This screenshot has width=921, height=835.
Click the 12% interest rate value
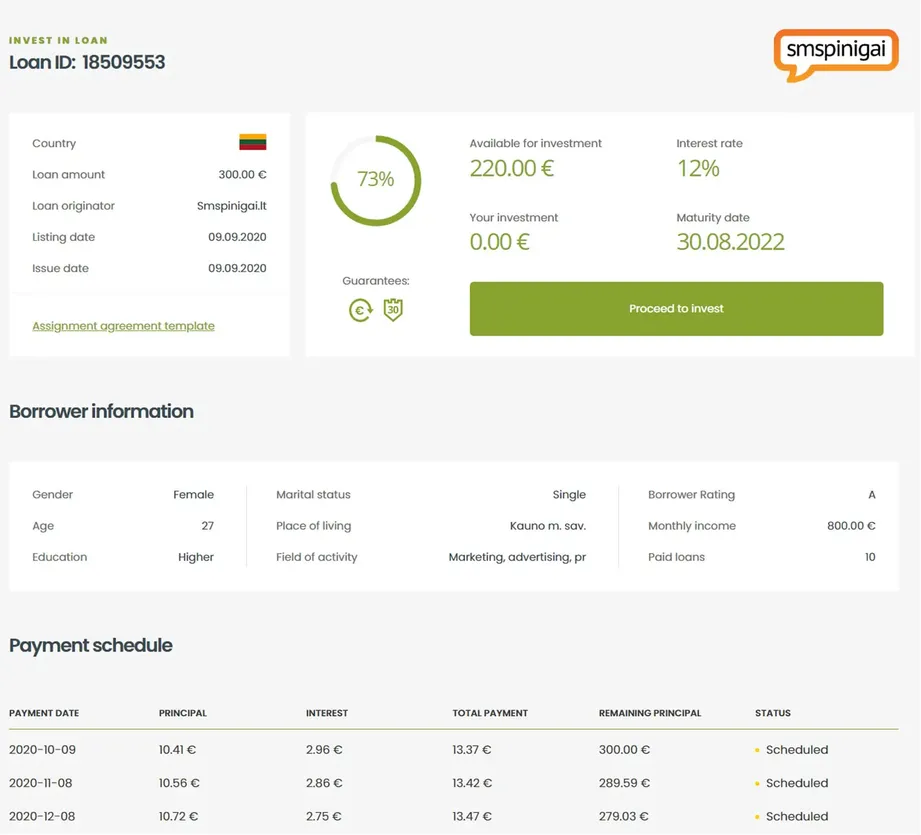tap(698, 169)
